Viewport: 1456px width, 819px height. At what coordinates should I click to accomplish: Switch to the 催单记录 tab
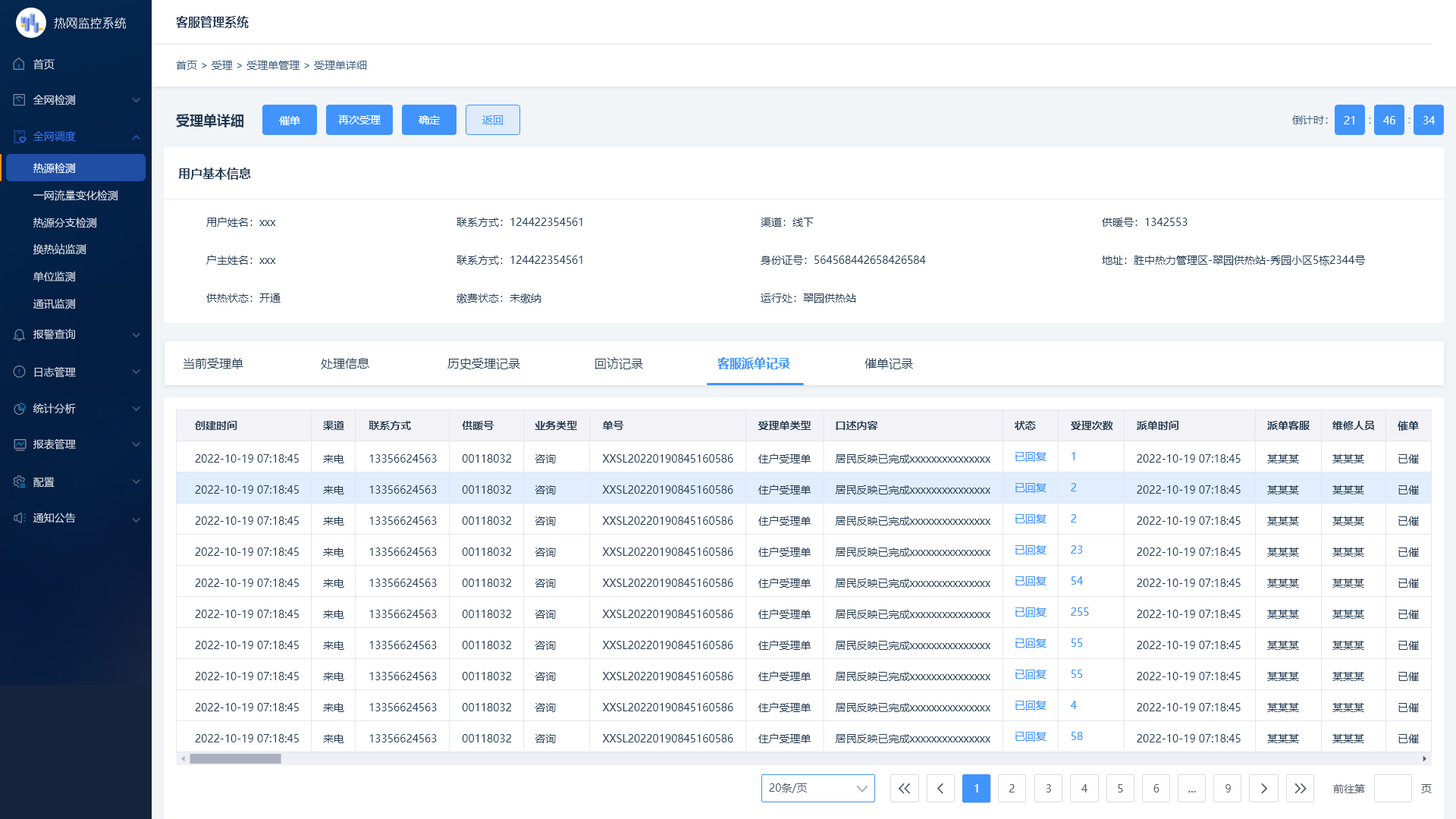coord(889,364)
